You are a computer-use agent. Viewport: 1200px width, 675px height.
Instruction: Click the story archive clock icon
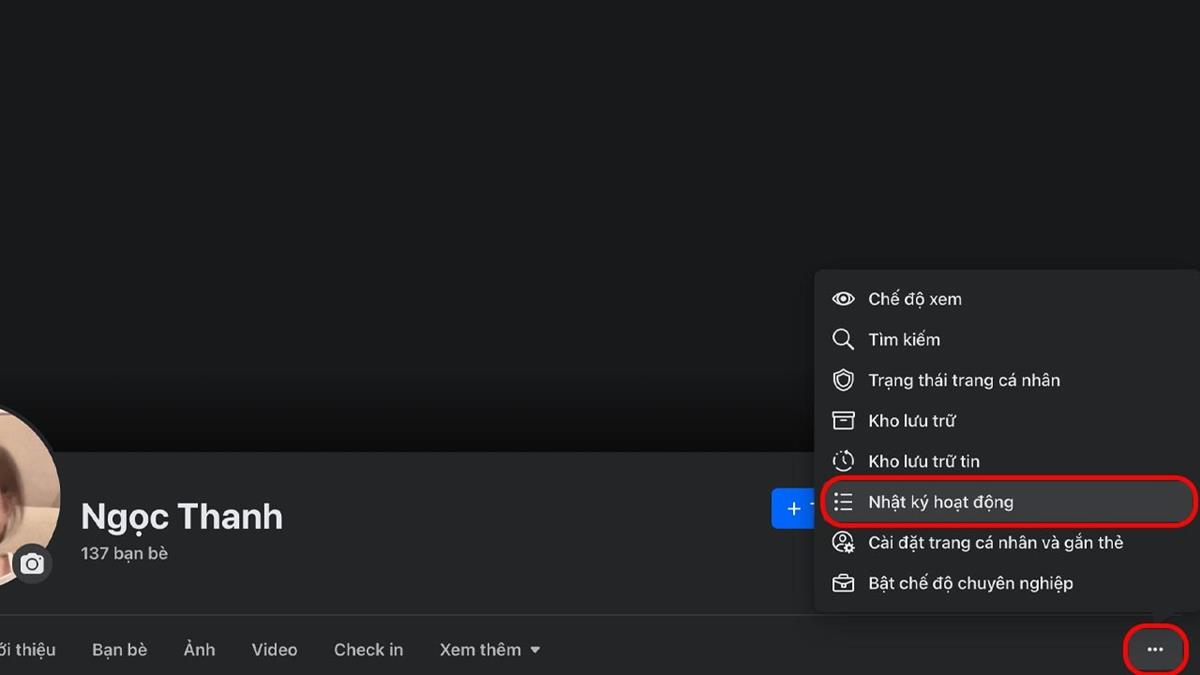(843, 461)
